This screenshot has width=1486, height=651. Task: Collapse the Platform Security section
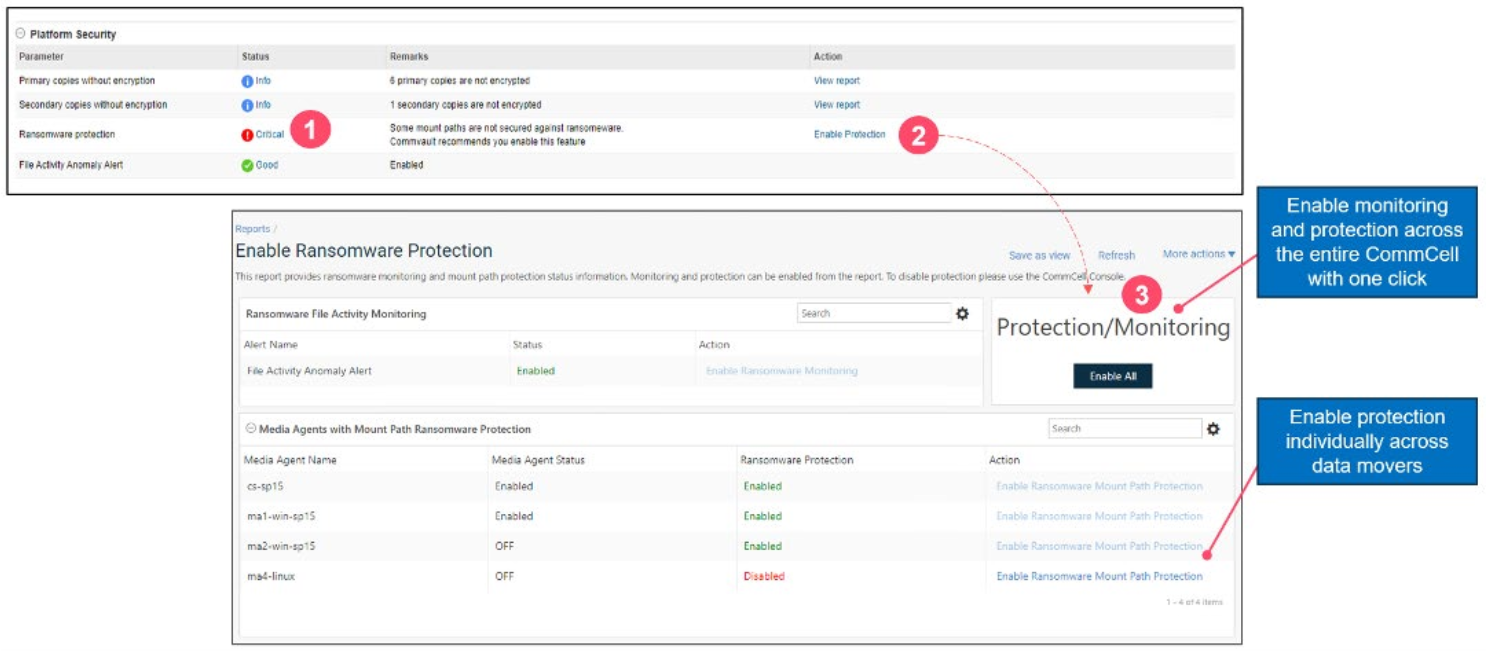pos(21,34)
